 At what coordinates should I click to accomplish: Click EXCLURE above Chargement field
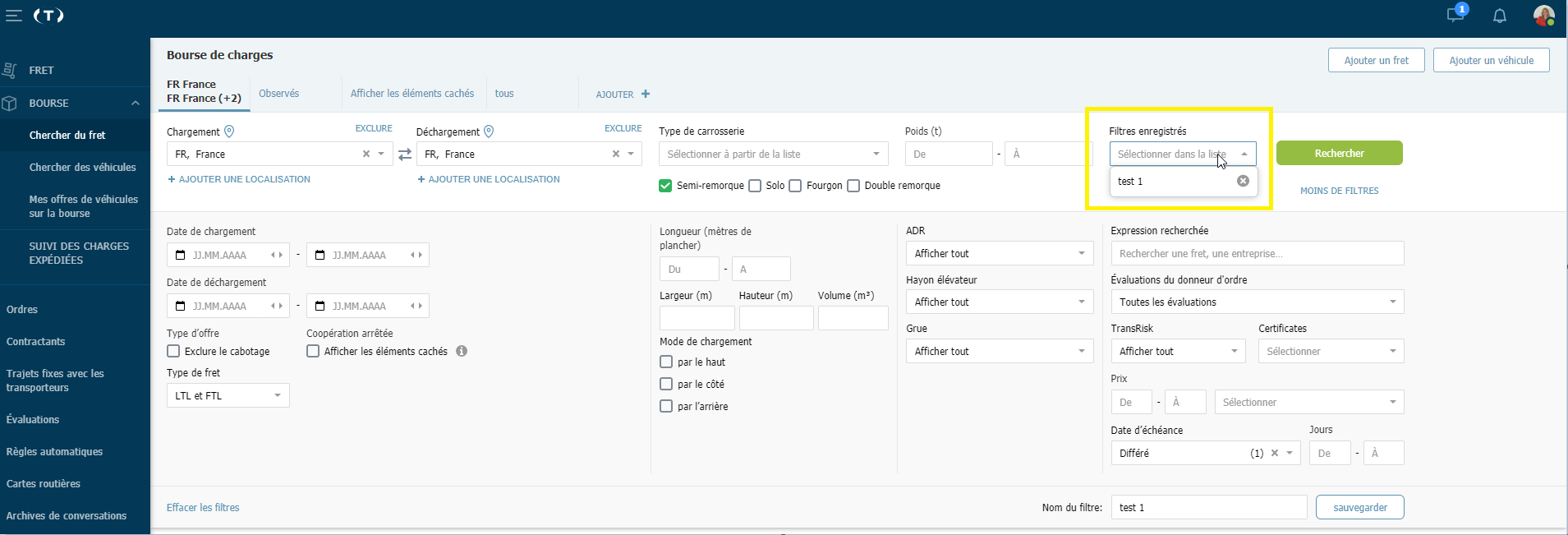pos(374,128)
